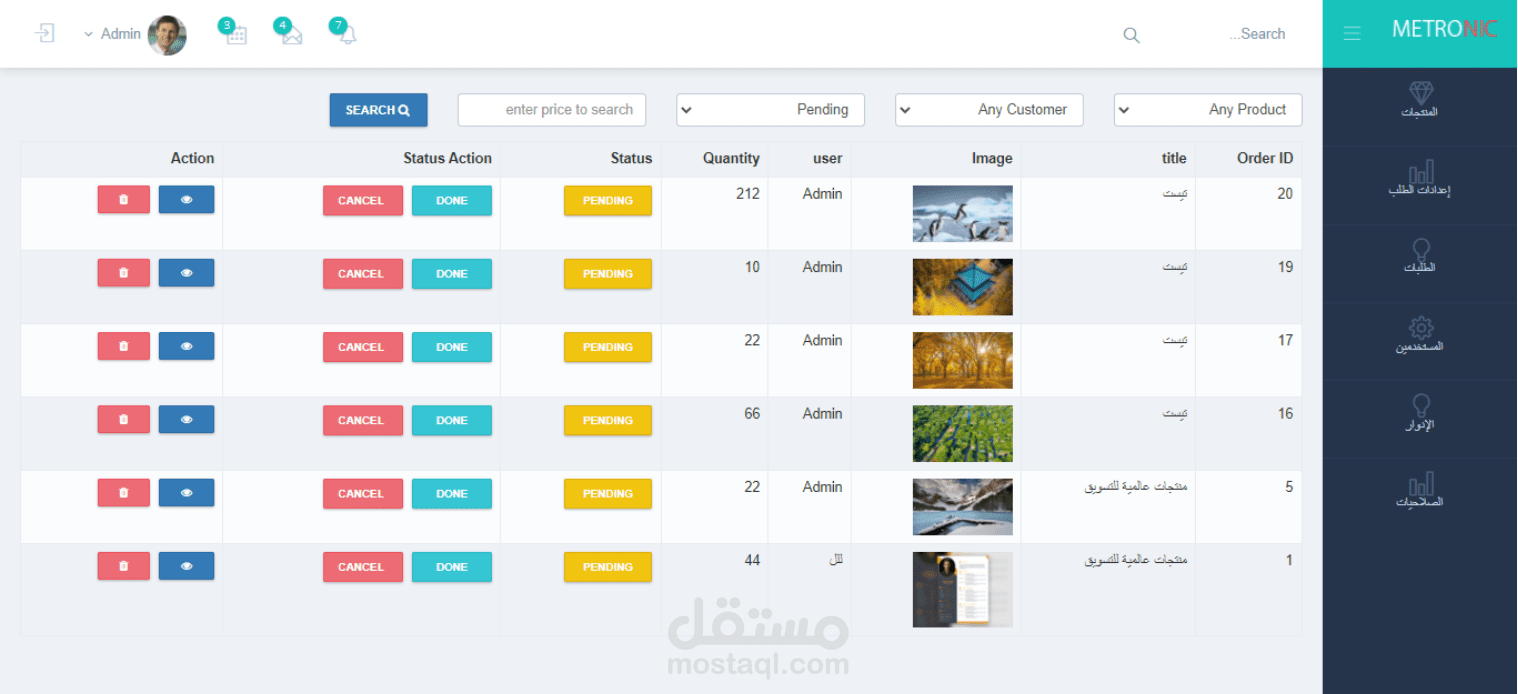The width and height of the screenshot is (1518, 694).
Task: Click quantity value 66
Action: coord(752,414)
